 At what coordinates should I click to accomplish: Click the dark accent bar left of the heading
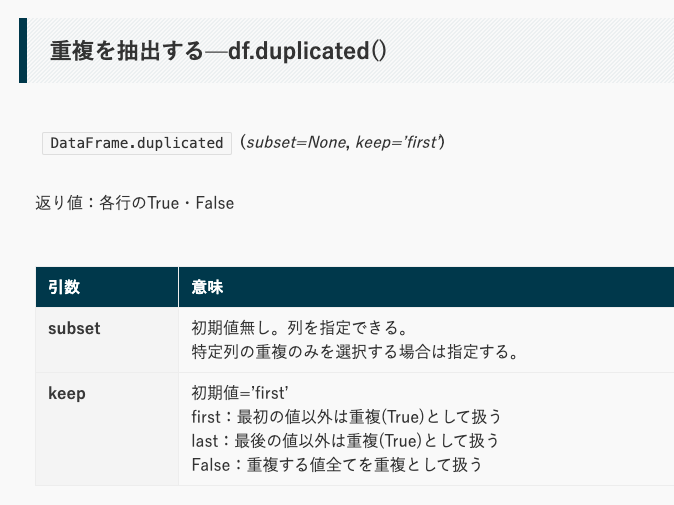pyautogui.click(x=23, y=50)
